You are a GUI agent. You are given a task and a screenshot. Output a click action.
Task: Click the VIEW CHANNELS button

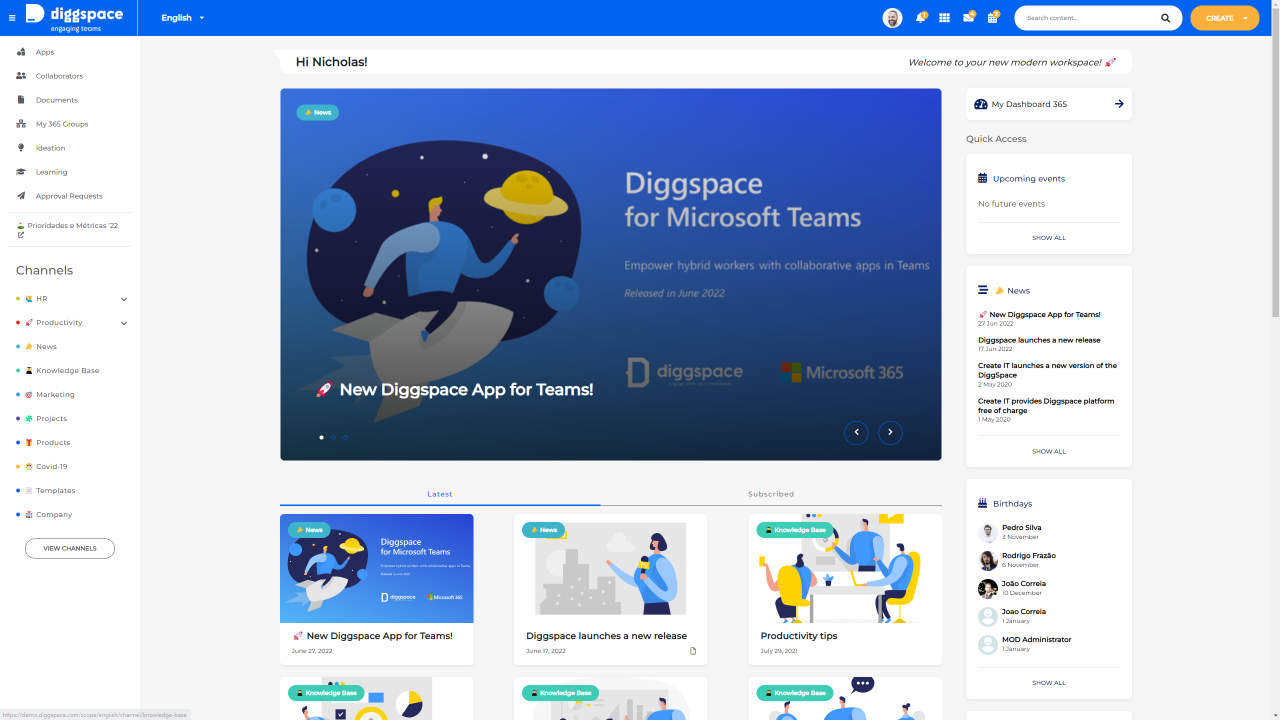pos(70,548)
